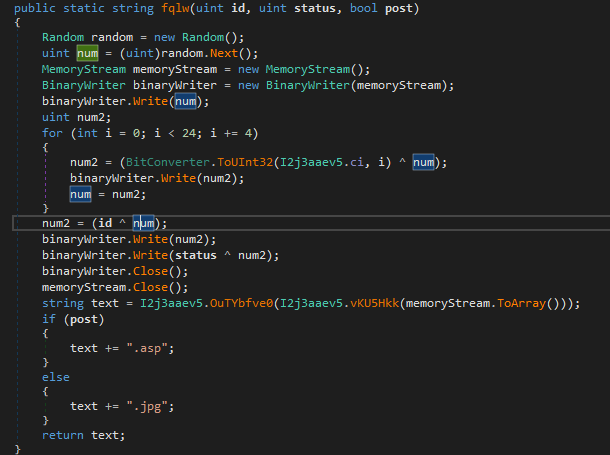Click binaryWriter.Close() call
Image resolution: width=610 pixels, height=455 pixels.
click(115, 271)
